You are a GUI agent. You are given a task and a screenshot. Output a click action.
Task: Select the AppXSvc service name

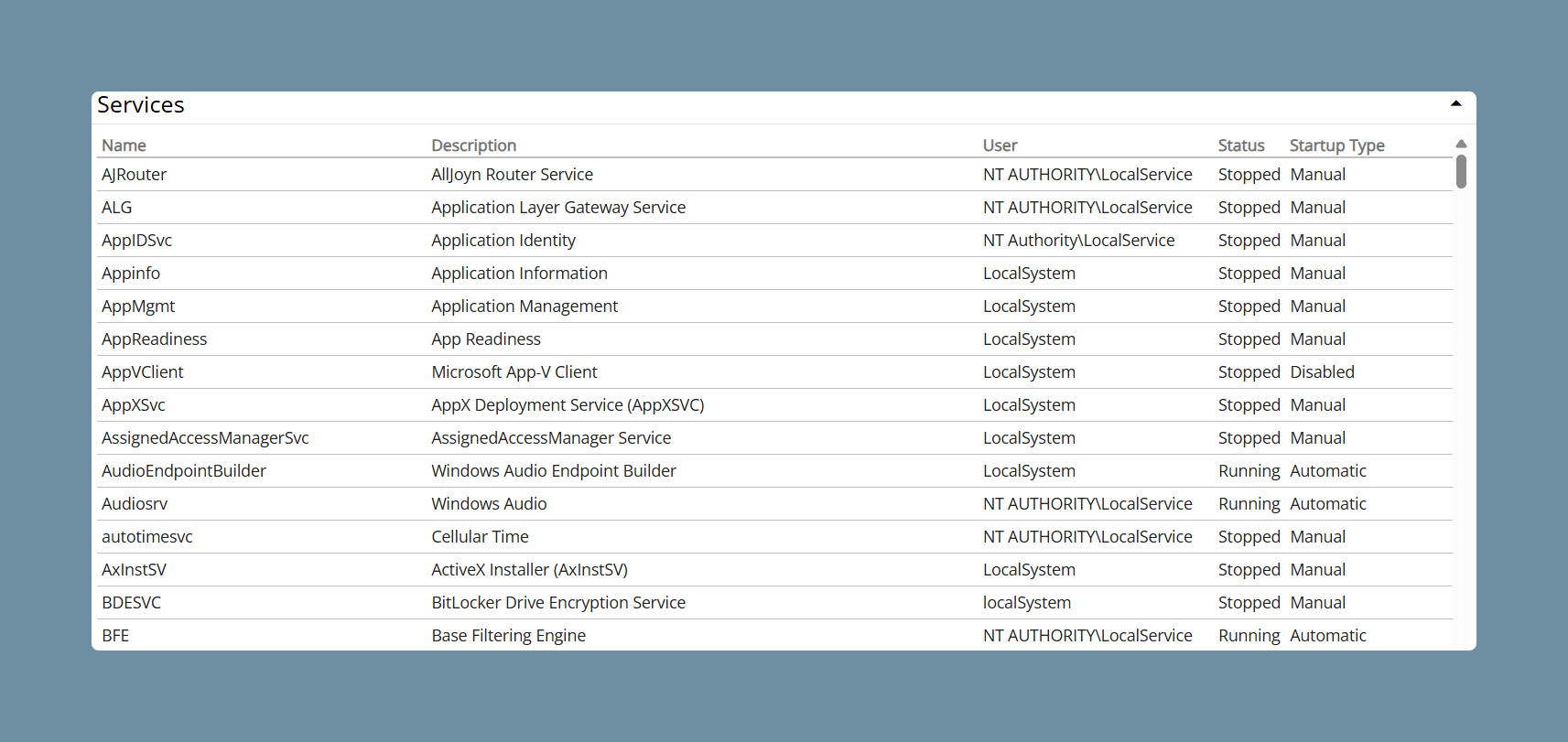134,405
